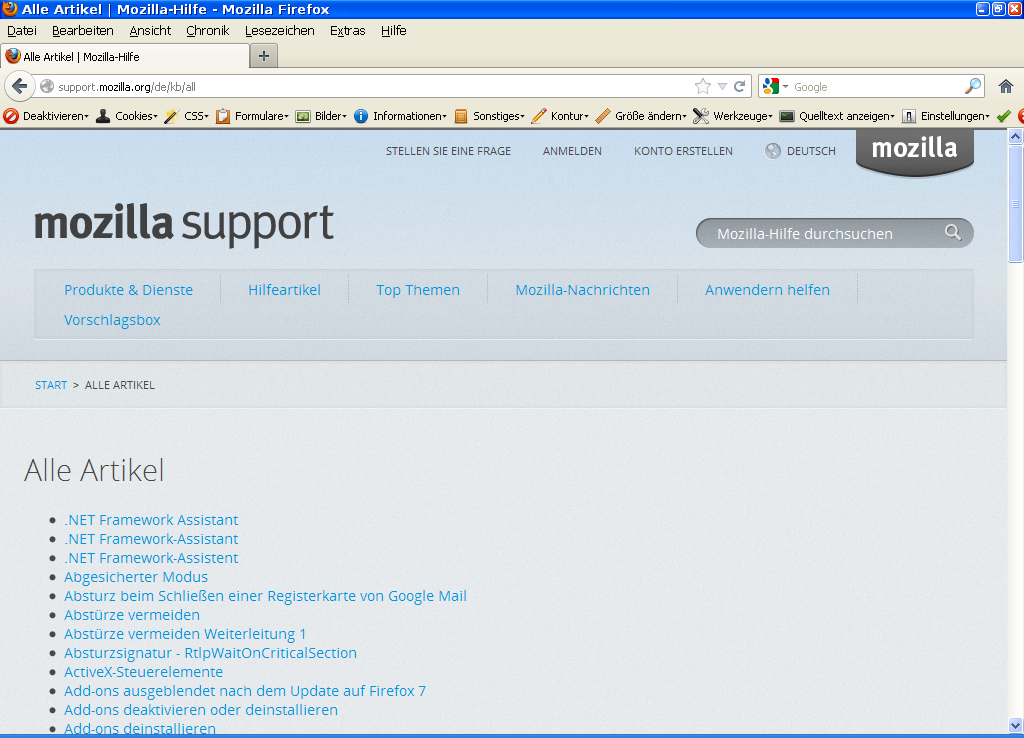Screen dimensions: 1024x738
Task: Open ActiveX-Steuerelemente article
Action: [143, 671]
